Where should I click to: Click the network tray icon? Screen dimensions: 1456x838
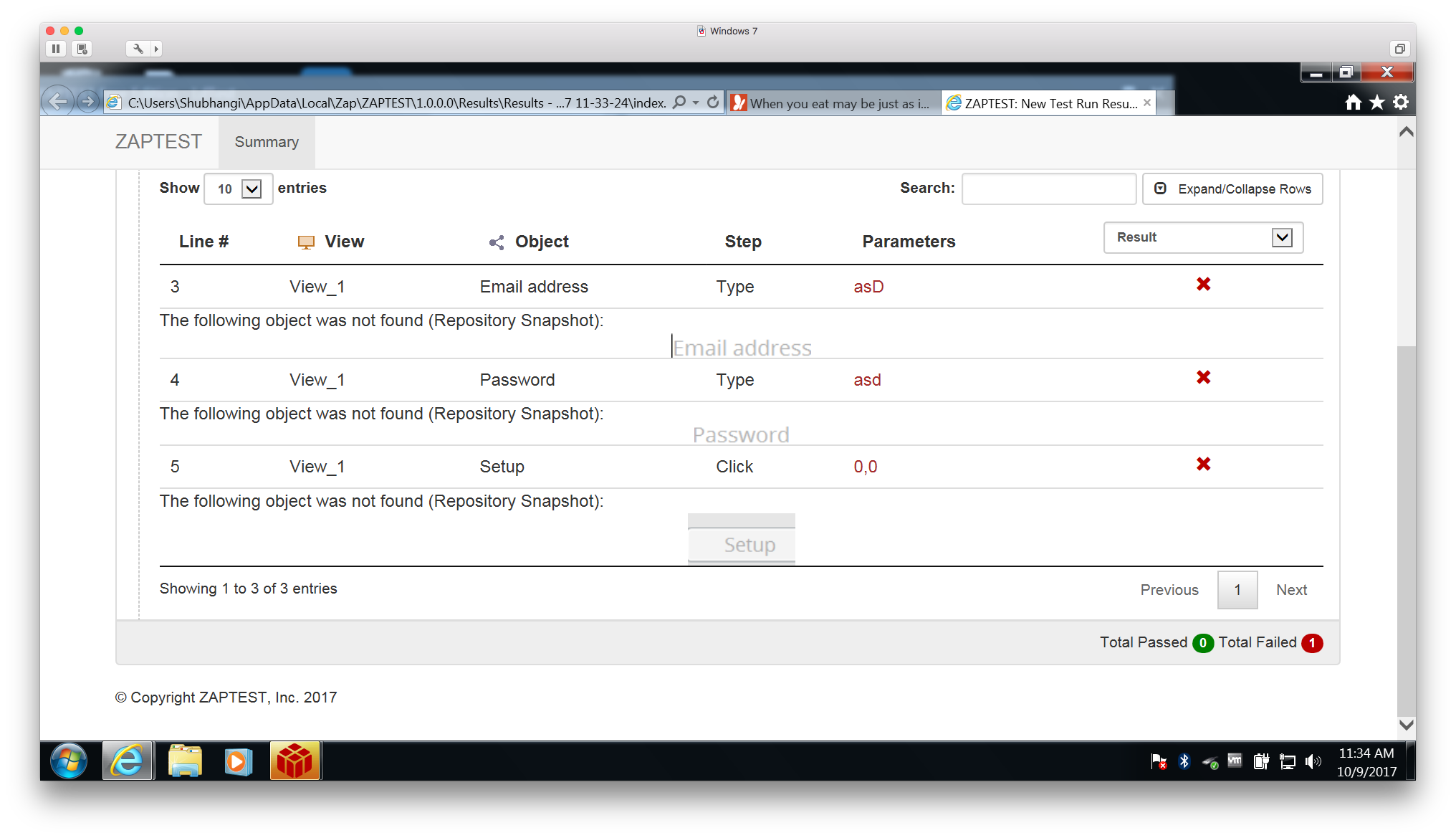[1288, 761]
